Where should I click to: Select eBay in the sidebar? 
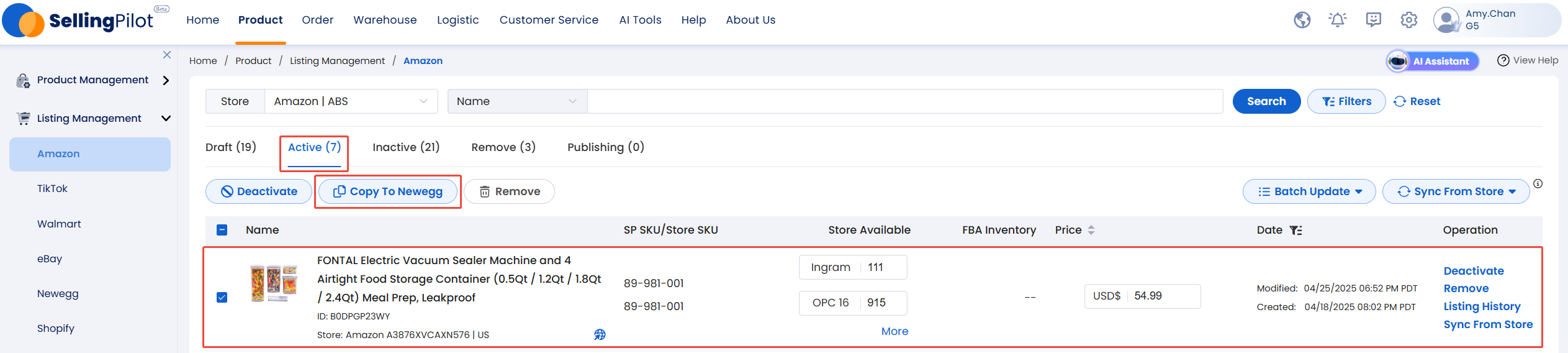[50, 259]
